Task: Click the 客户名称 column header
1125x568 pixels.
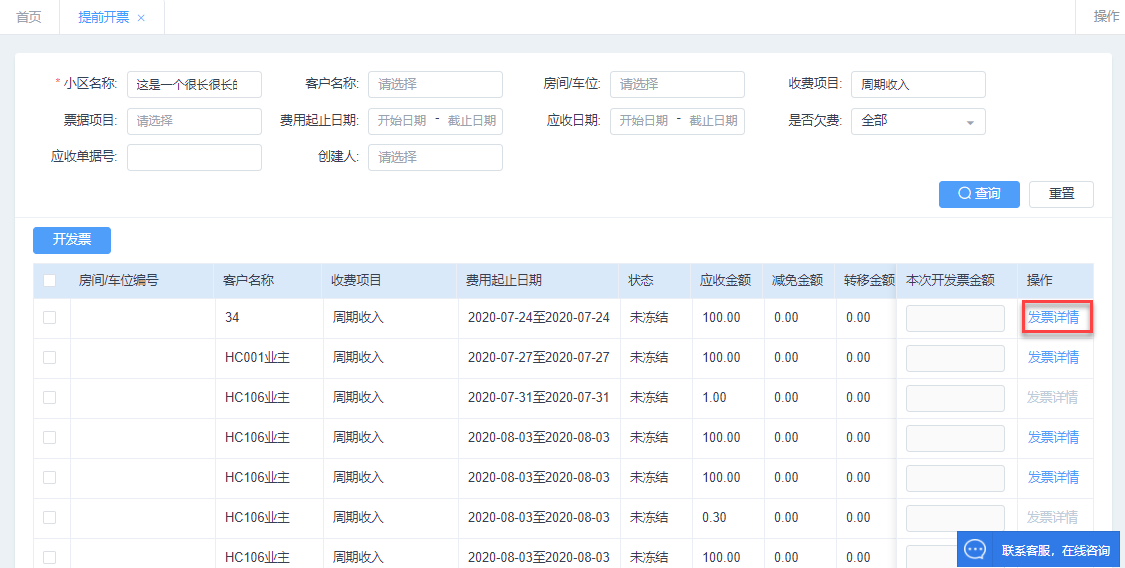Action: (x=248, y=280)
